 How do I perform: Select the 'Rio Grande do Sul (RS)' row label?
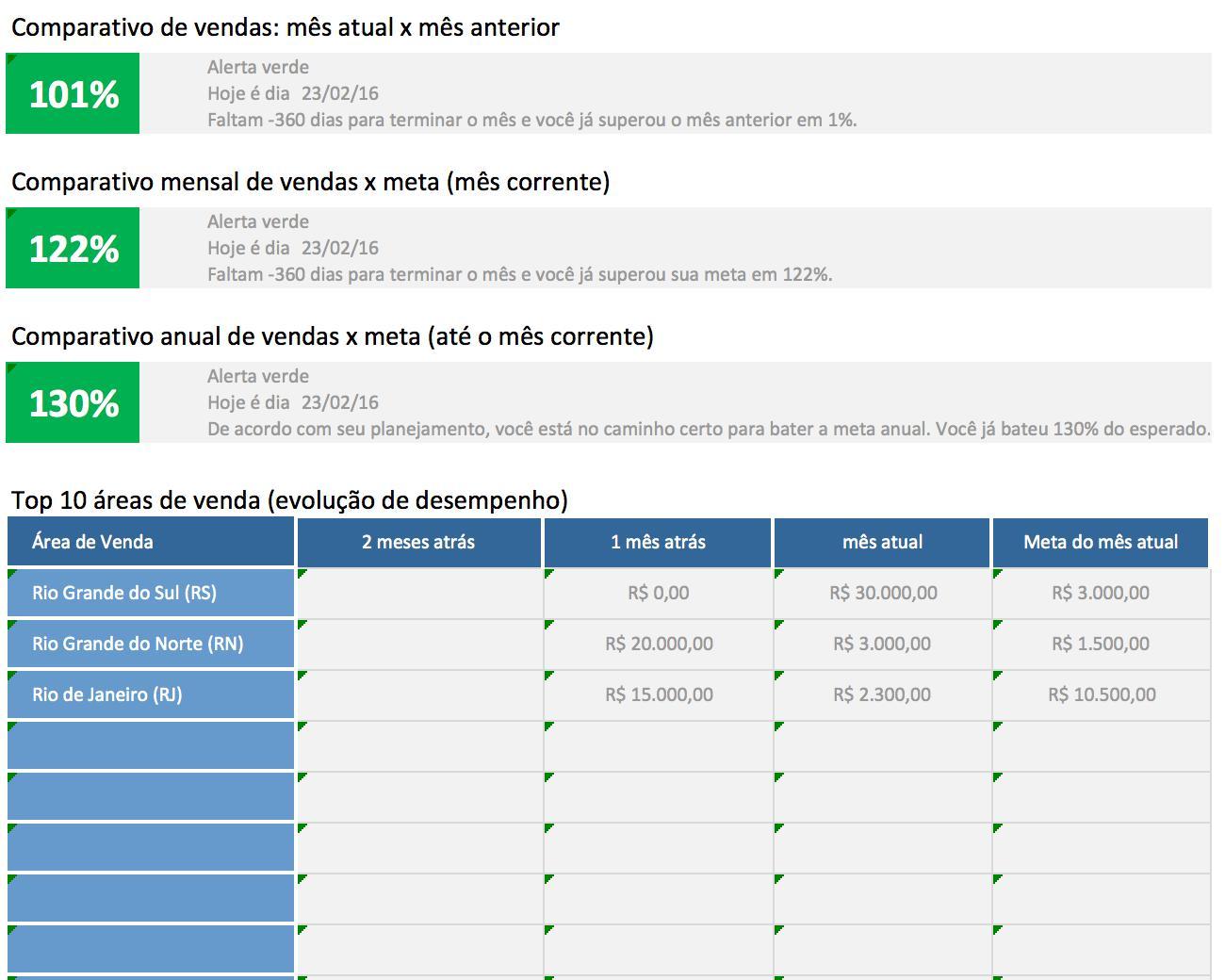pyautogui.click(x=151, y=593)
